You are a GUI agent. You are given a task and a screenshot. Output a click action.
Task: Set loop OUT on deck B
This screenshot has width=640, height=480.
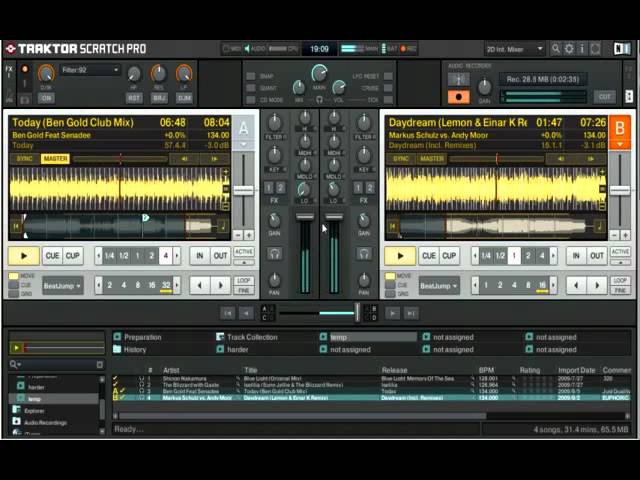[x=597, y=256]
